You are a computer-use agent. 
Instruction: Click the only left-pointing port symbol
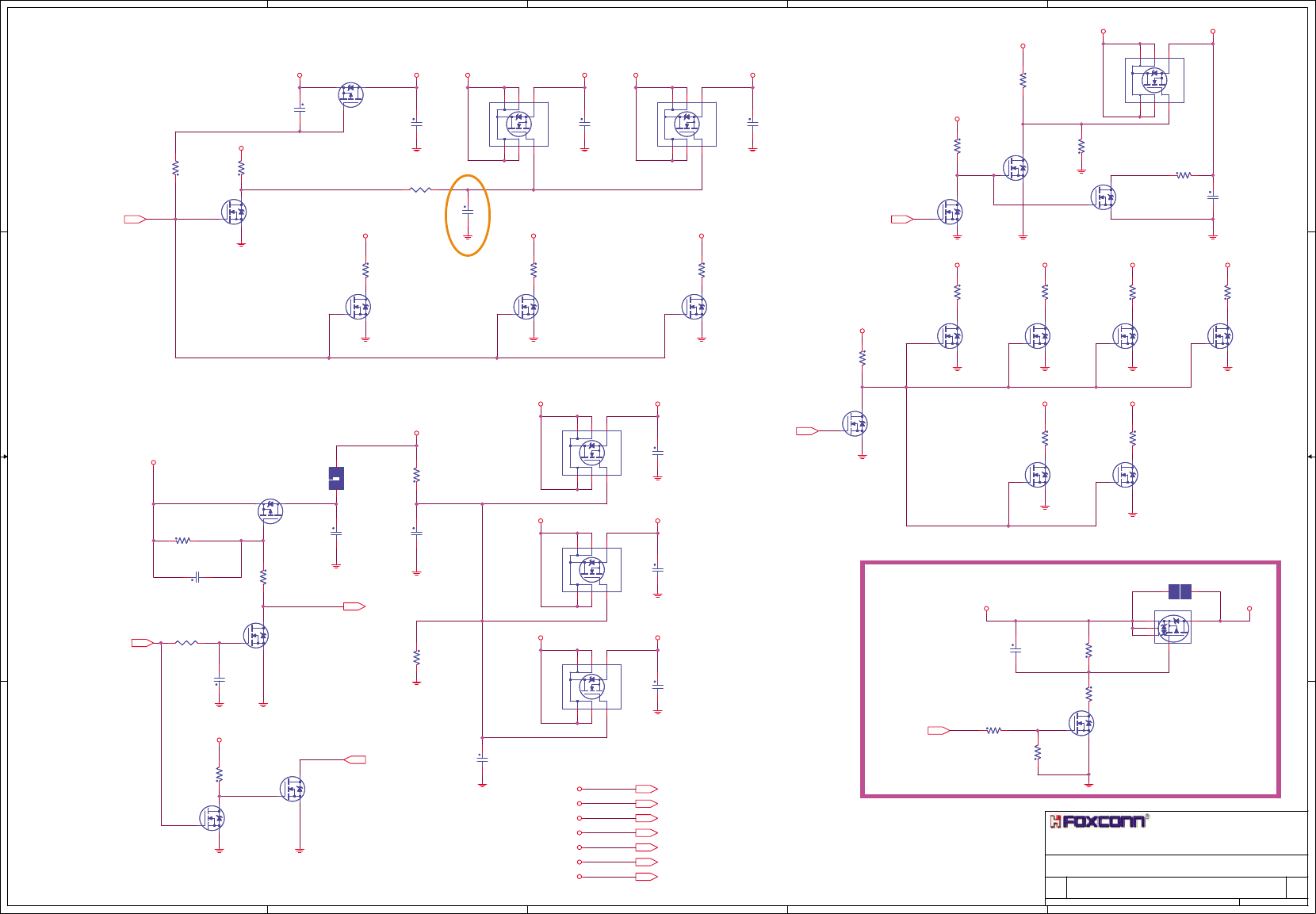point(354,759)
